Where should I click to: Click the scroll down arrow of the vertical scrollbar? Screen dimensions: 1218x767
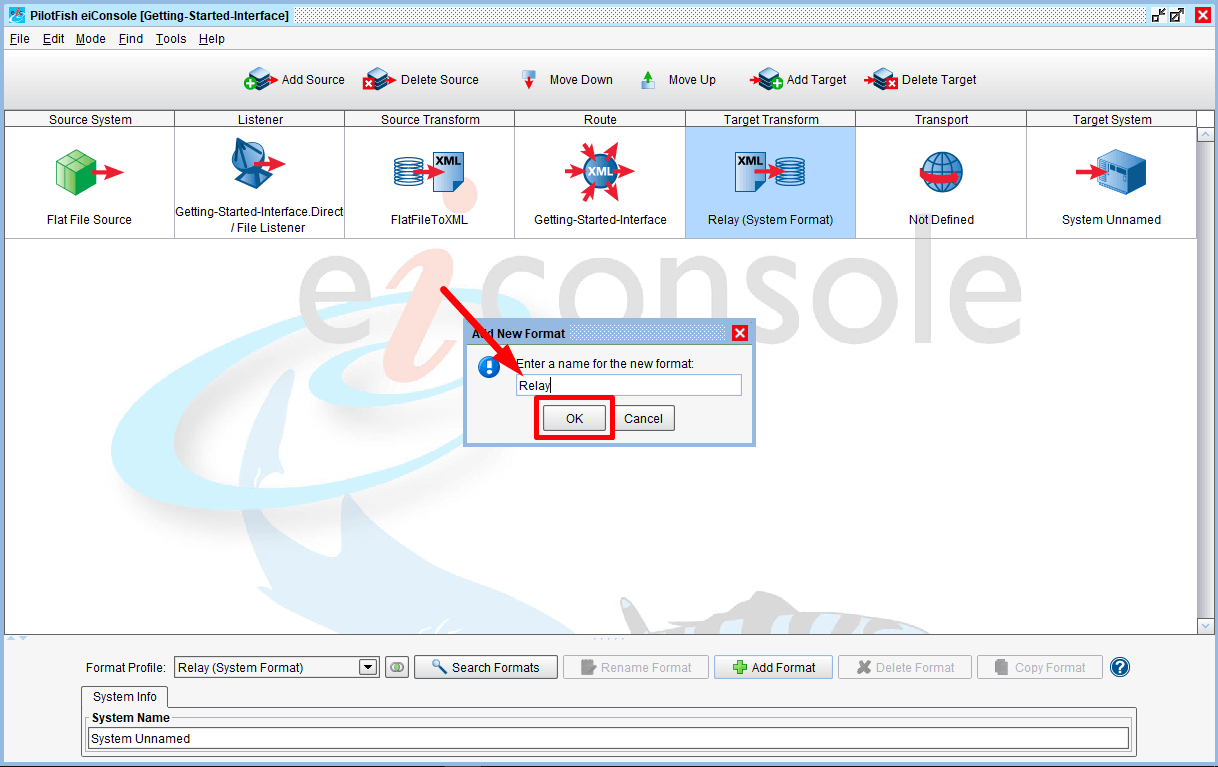[x=1205, y=626]
